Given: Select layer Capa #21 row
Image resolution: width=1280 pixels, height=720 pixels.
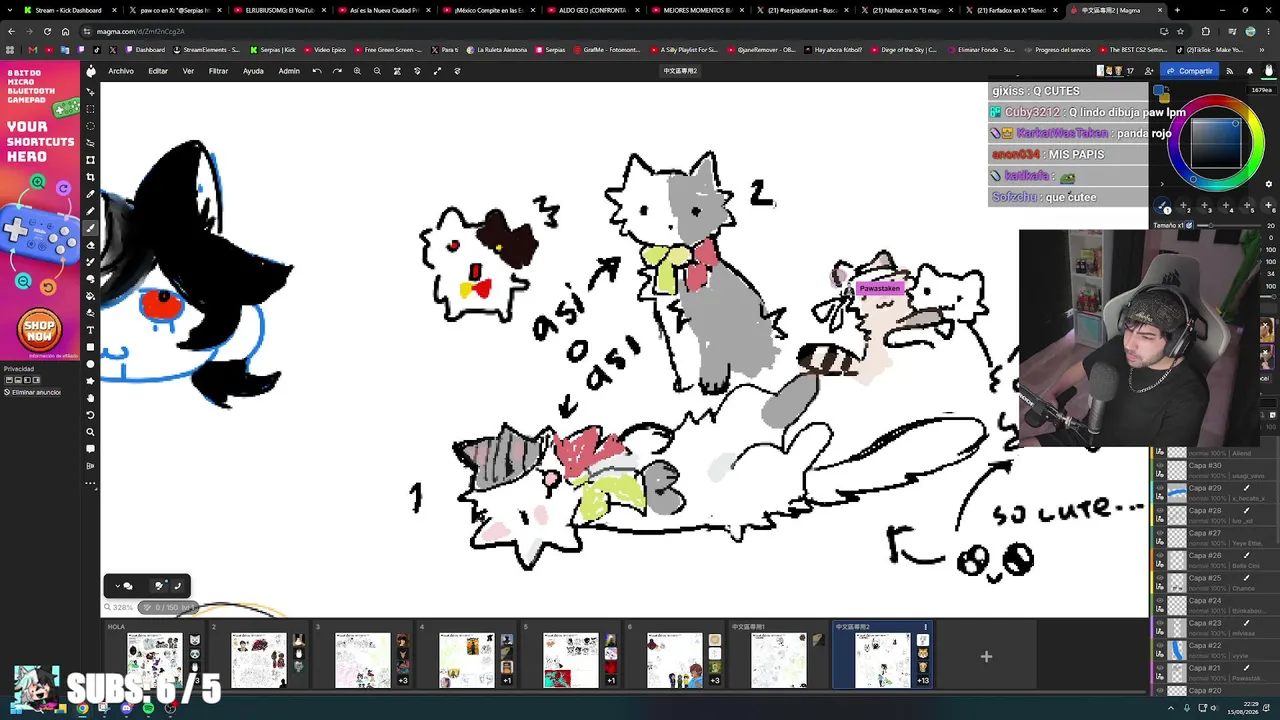Looking at the screenshot, I should coord(1217,672).
